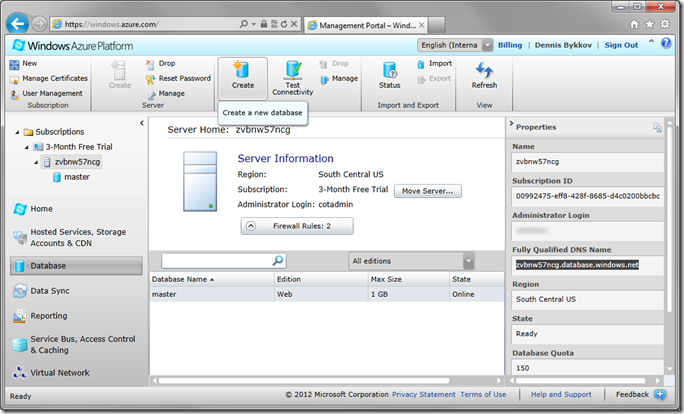Close the Management Portal browser tab

pyautogui.click(x=421, y=25)
